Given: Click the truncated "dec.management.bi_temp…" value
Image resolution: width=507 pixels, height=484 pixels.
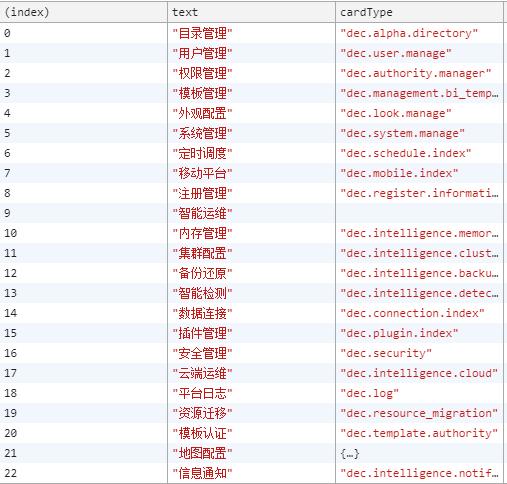Looking at the screenshot, I should [419, 93].
